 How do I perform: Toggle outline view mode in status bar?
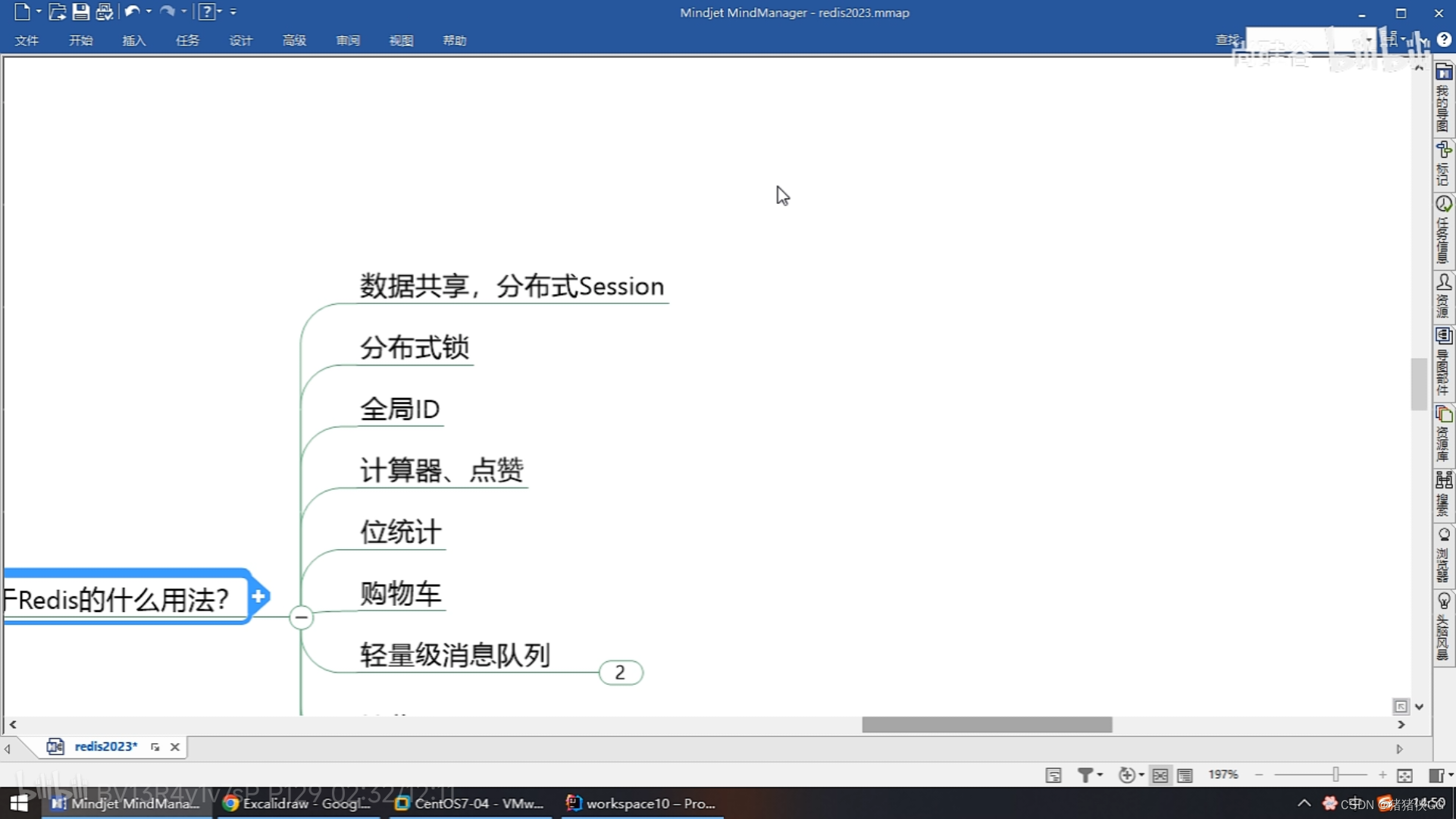[1185, 775]
